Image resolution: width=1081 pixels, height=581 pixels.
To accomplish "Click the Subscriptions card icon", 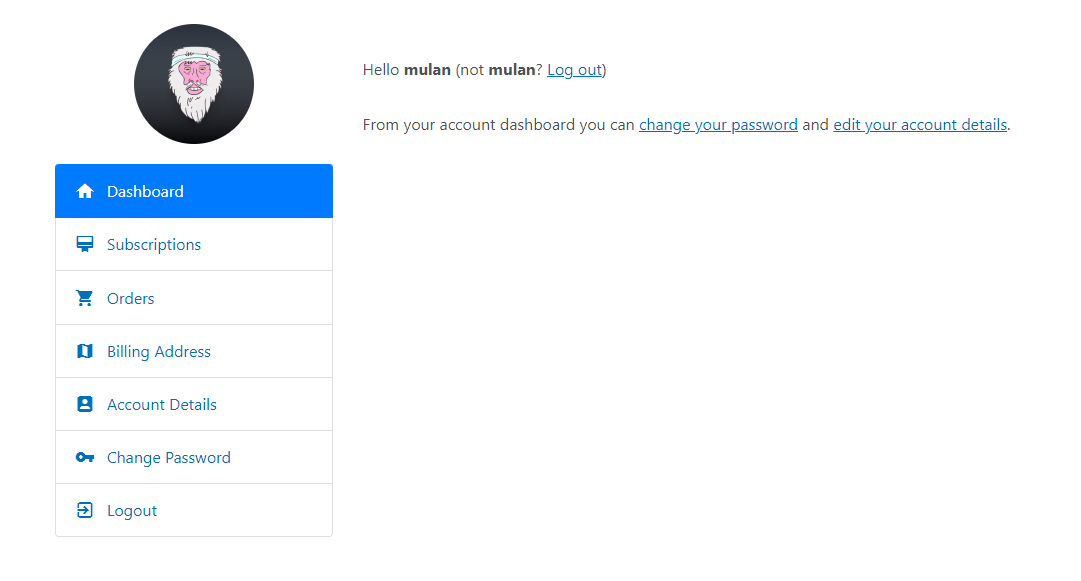I will coord(85,244).
